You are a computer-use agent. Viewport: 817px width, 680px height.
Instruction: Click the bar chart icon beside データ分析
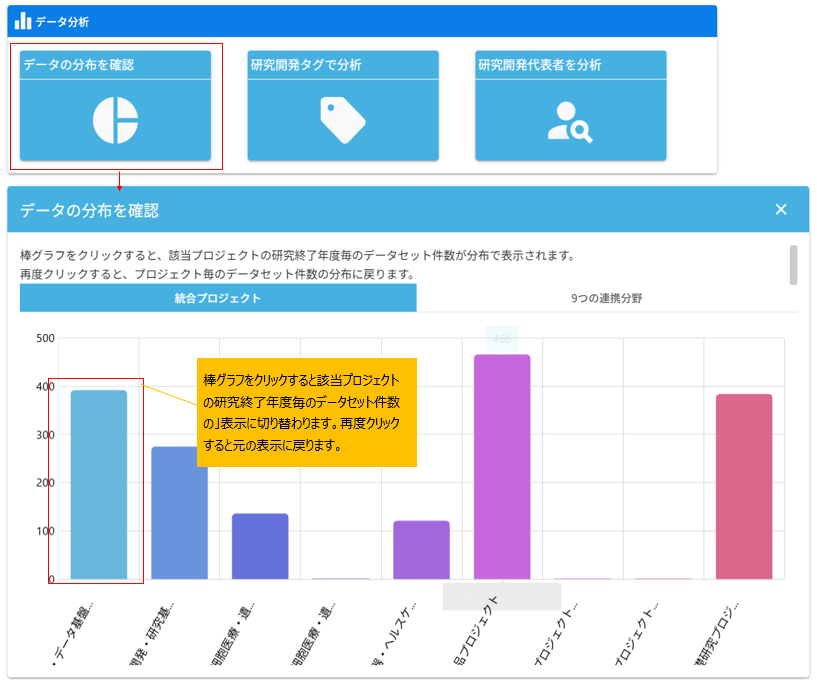click(23, 21)
